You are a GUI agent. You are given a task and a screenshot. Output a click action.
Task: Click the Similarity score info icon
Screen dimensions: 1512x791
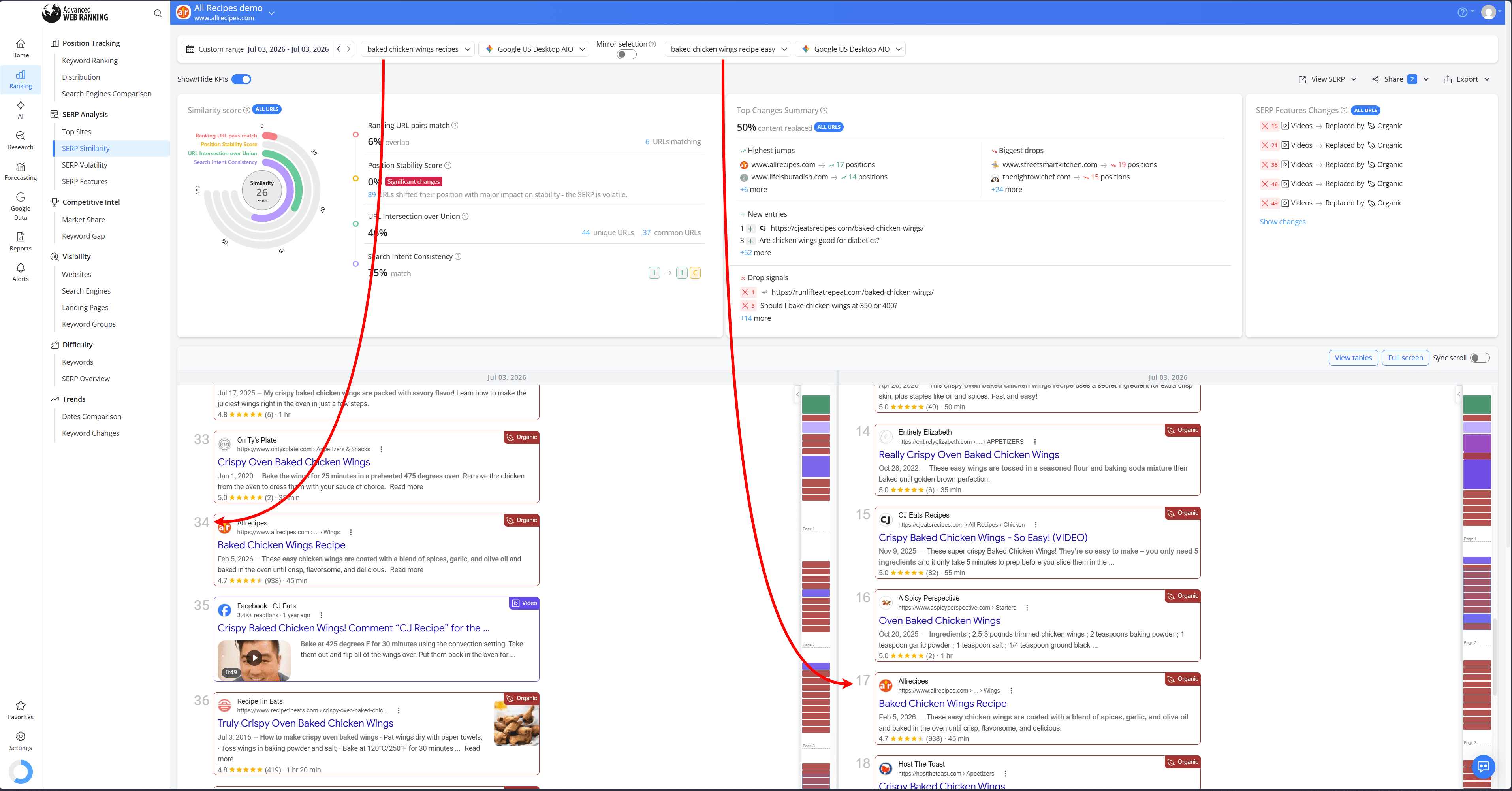tap(246, 110)
